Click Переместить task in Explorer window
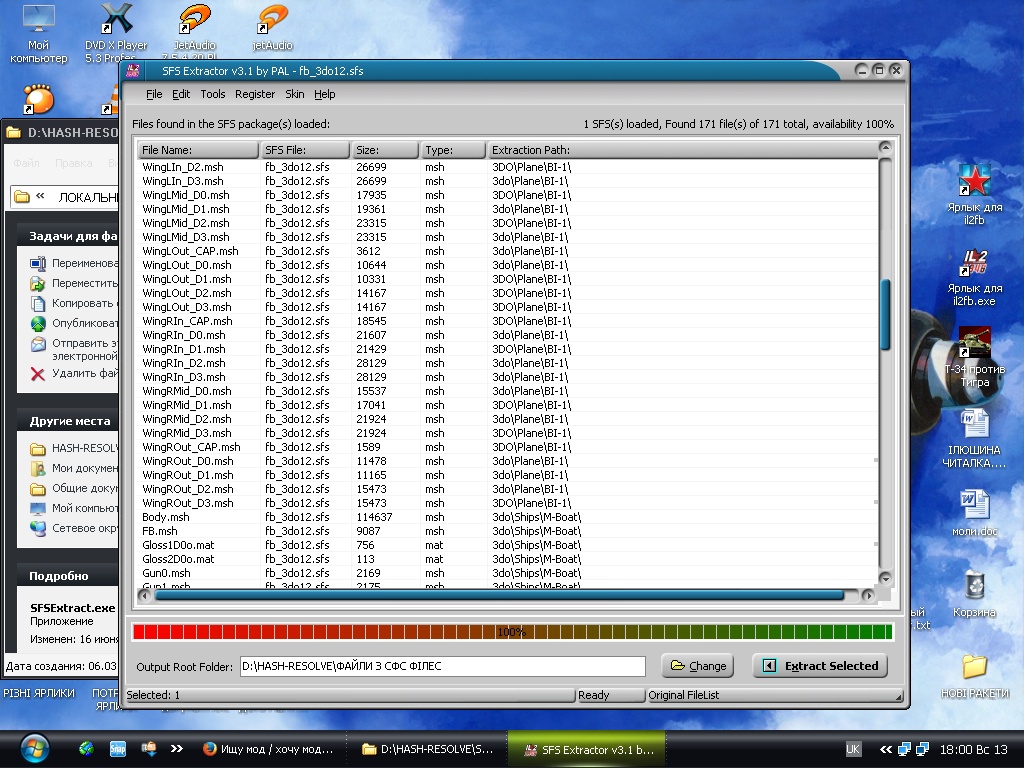 tap(74, 283)
